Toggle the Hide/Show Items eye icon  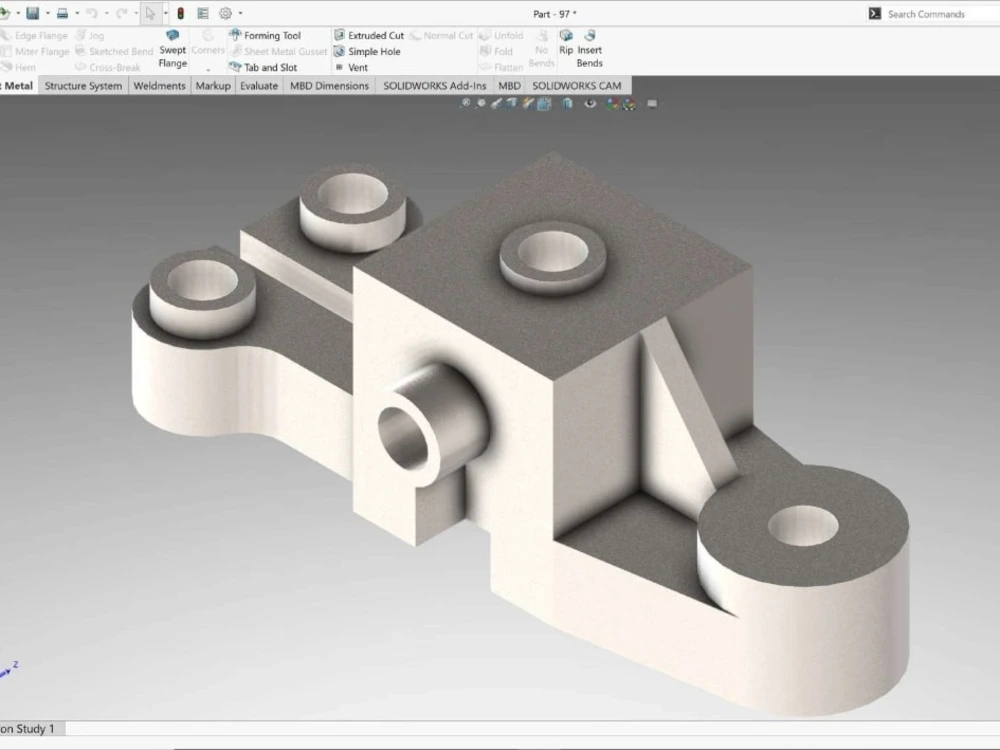[x=591, y=103]
